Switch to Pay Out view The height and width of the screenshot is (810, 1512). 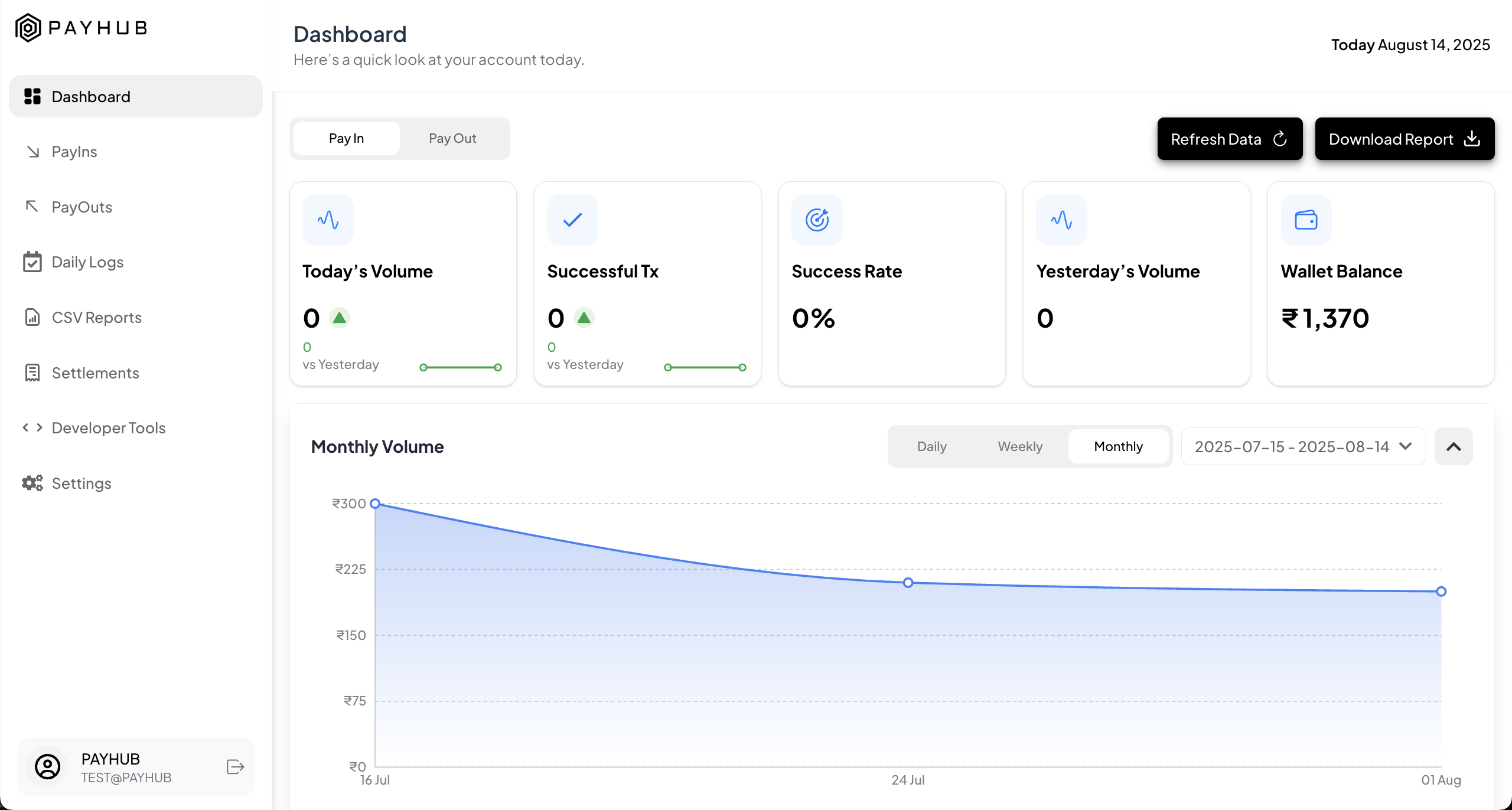[x=452, y=138]
